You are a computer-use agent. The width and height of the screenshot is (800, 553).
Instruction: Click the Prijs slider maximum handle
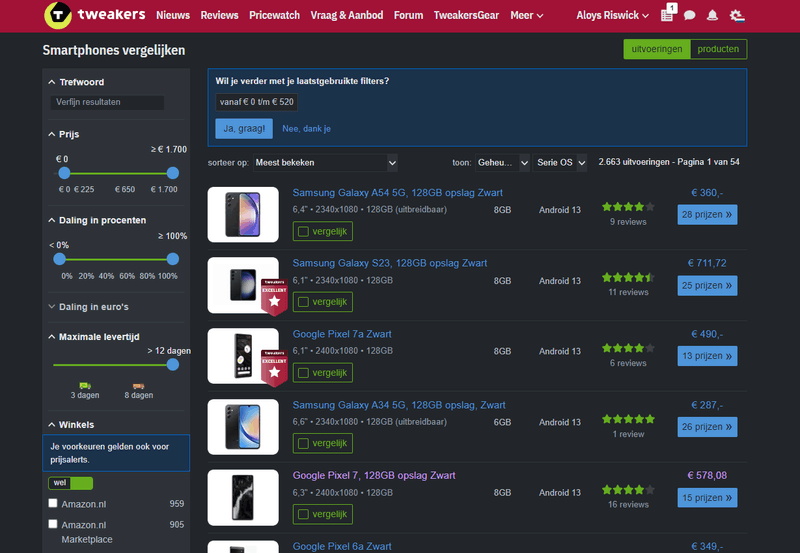pyautogui.click(x=173, y=173)
